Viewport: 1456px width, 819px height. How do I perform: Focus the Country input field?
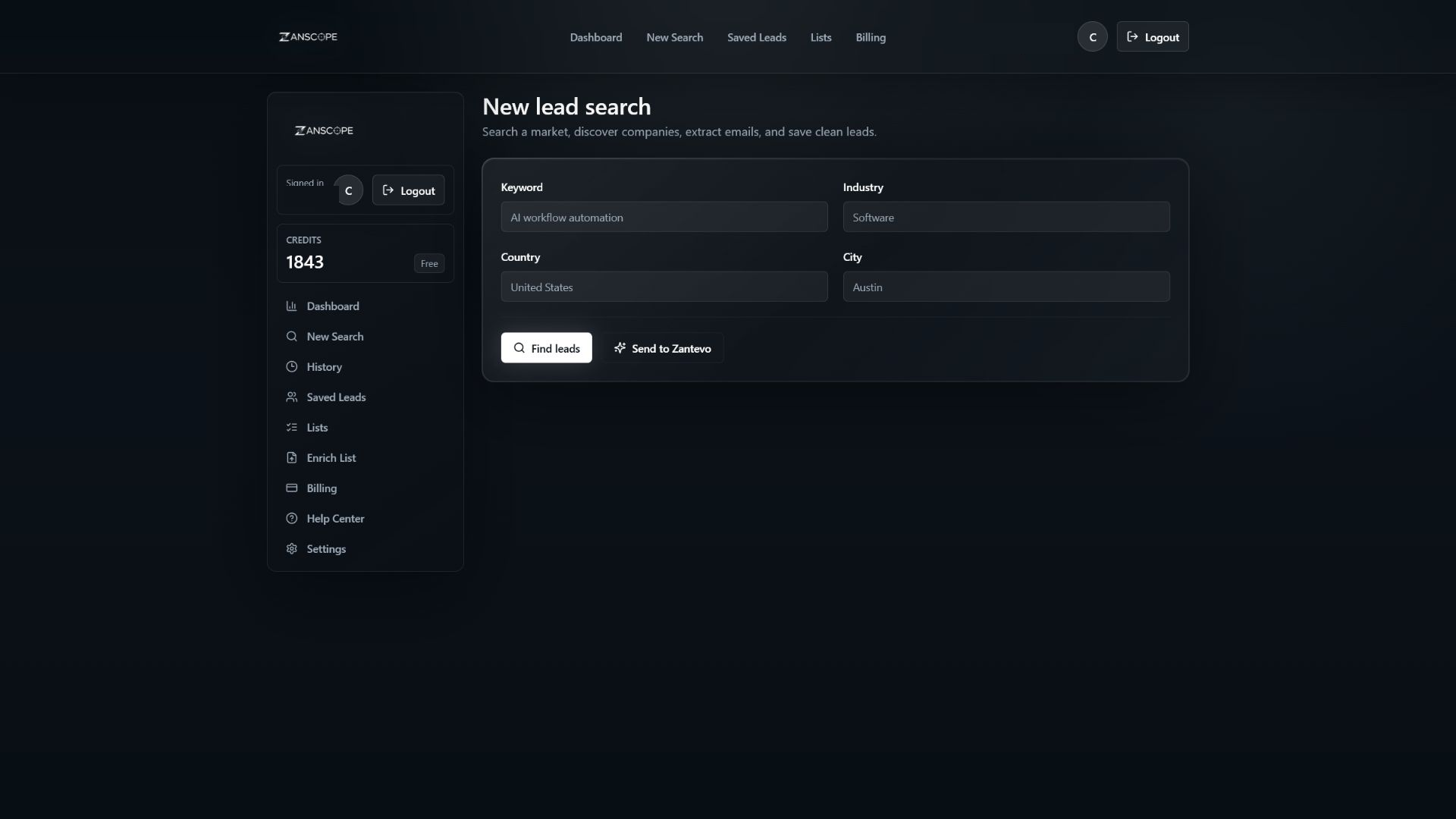tap(664, 287)
